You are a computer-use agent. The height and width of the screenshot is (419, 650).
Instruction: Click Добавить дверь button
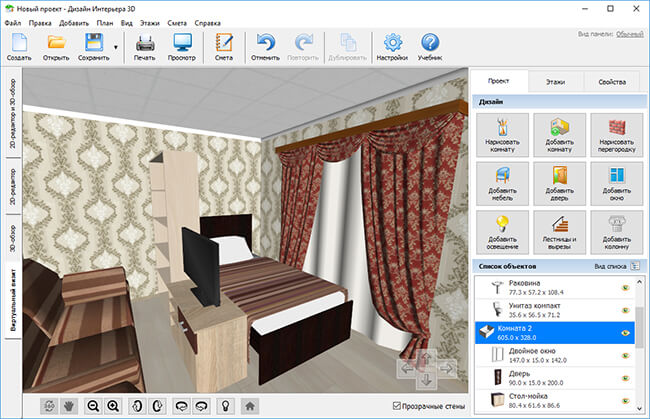coord(560,184)
